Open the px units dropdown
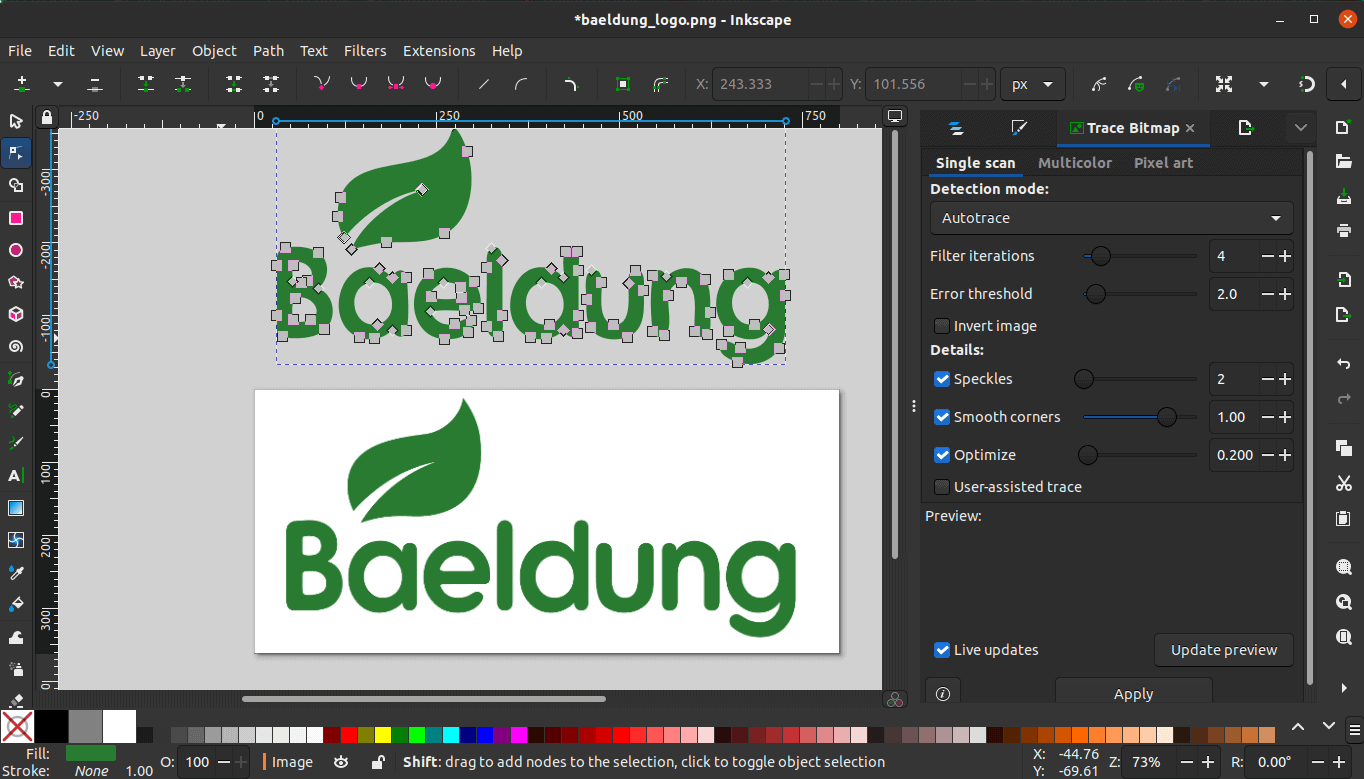1364x779 pixels. click(1033, 84)
